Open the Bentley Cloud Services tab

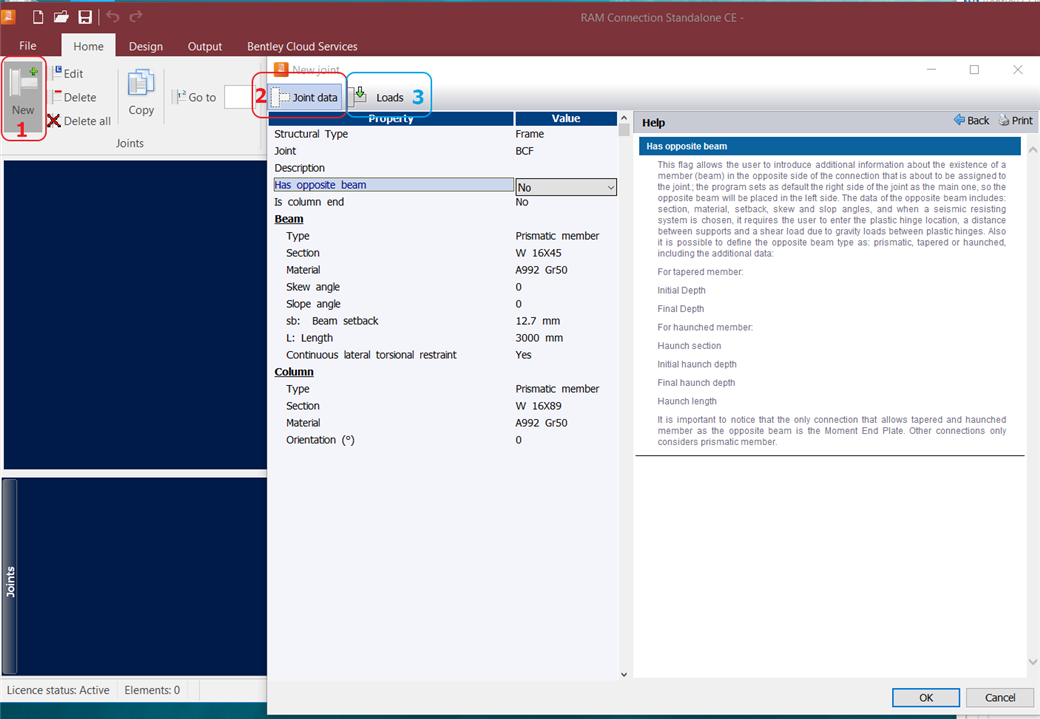click(302, 46)
